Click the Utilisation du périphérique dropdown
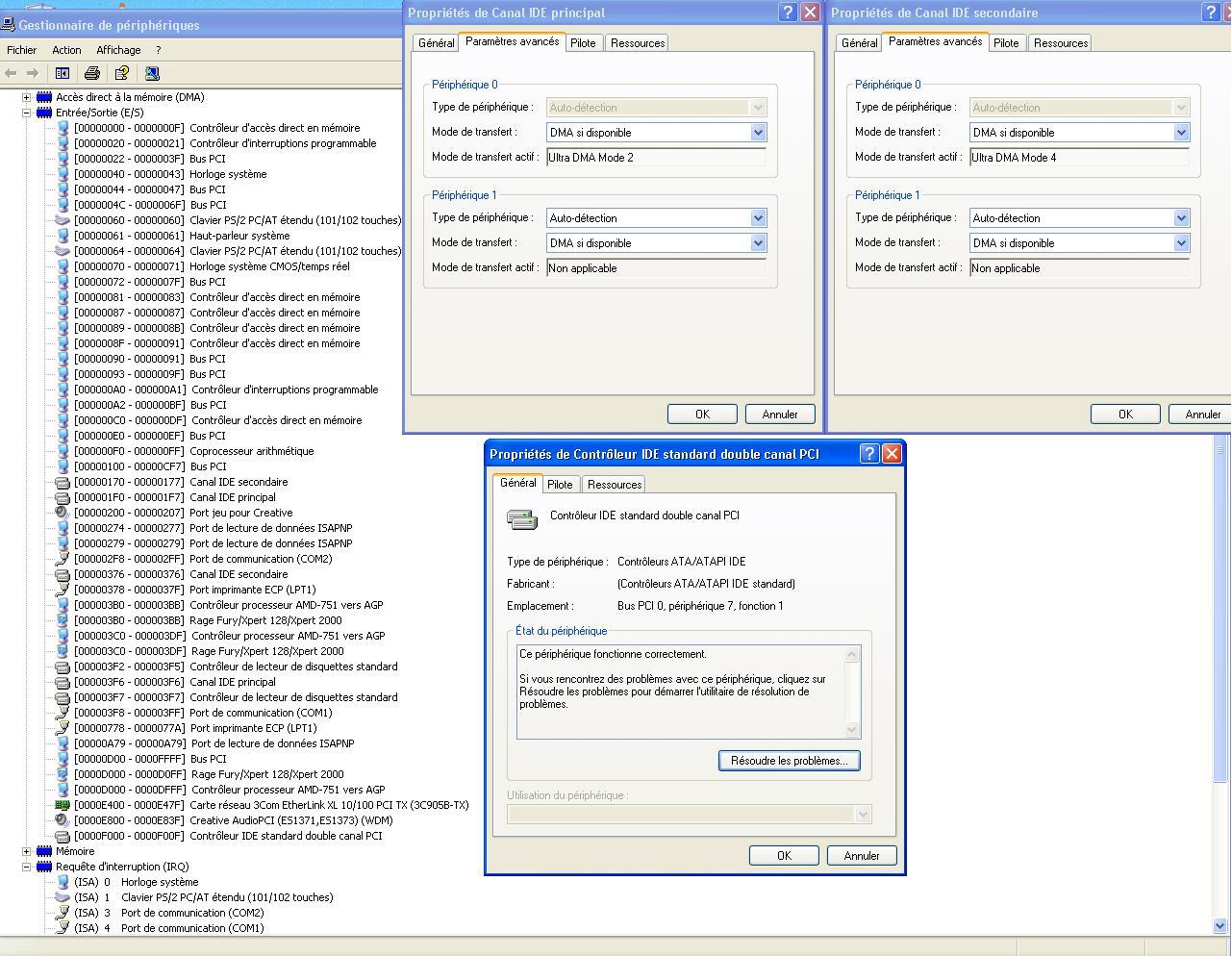 [x=690, y=815]
